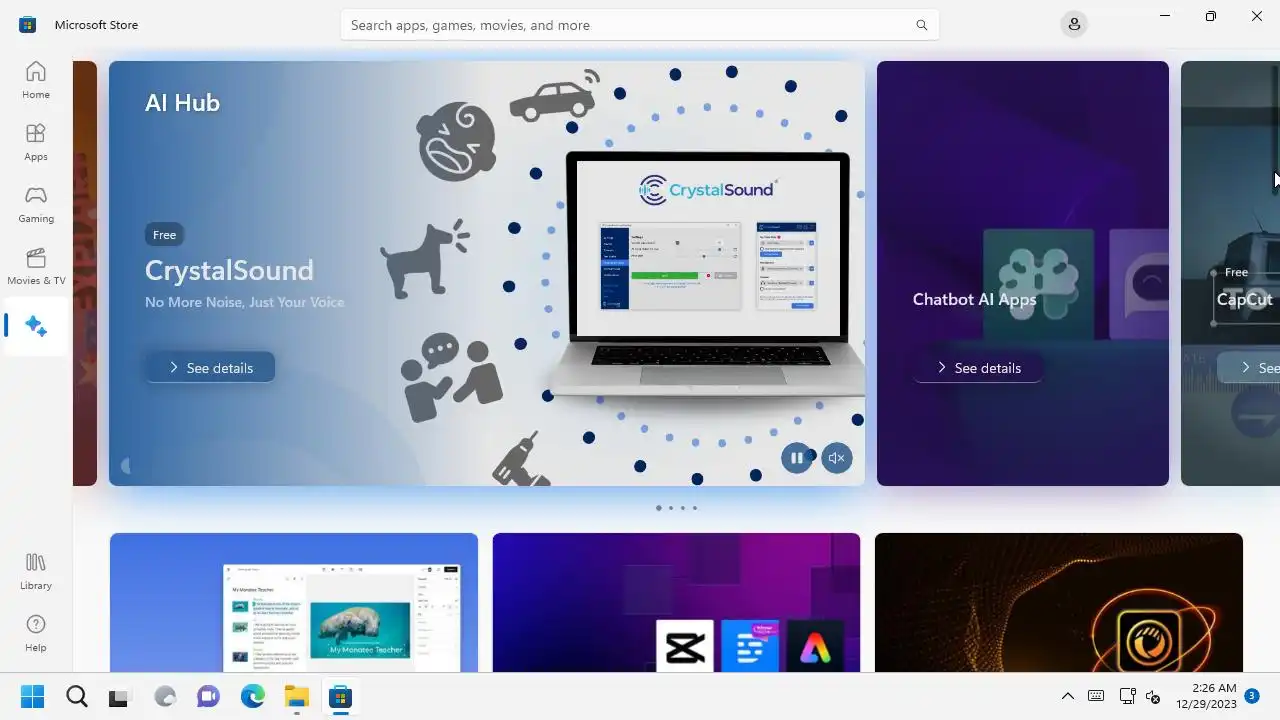Image resolution: width=1280 pixels, height=720 pixels.
Task: Open the CrystalSound laptop banner image
Action: [708, 275]
